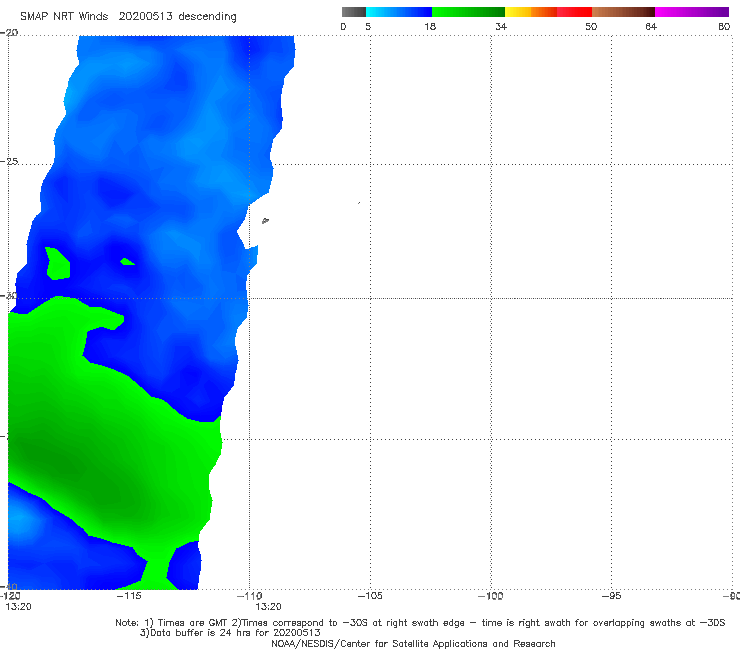
Task: Click the 'Data buffer is 24 hrs' note
Action: click(230, 633)
